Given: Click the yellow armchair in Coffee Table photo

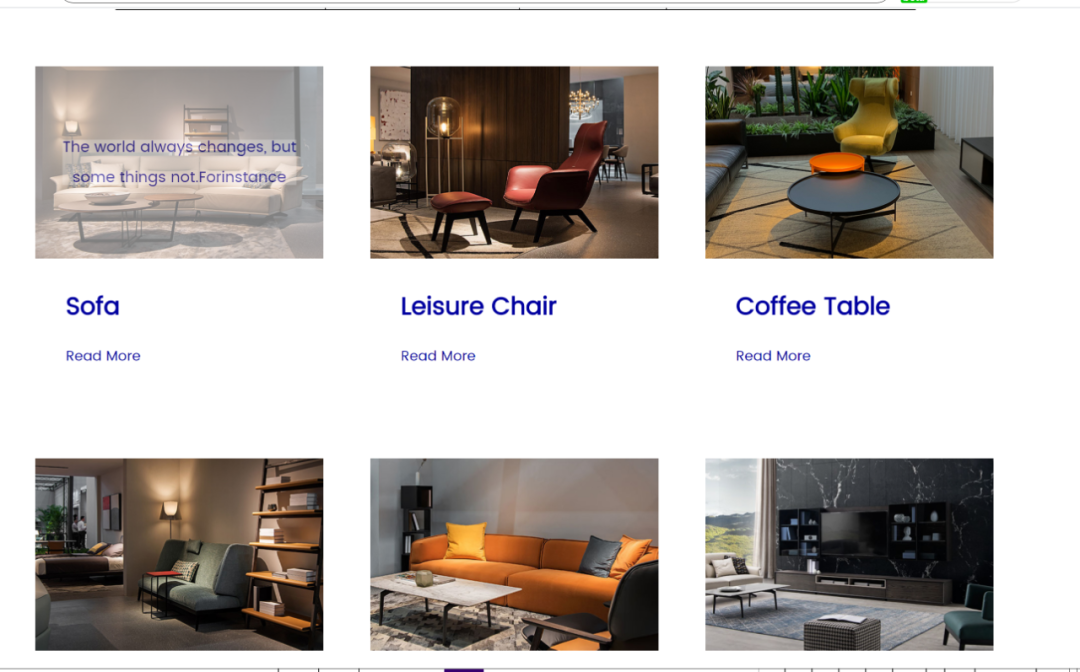Looking at the screenshot, I should click(867, 118).
